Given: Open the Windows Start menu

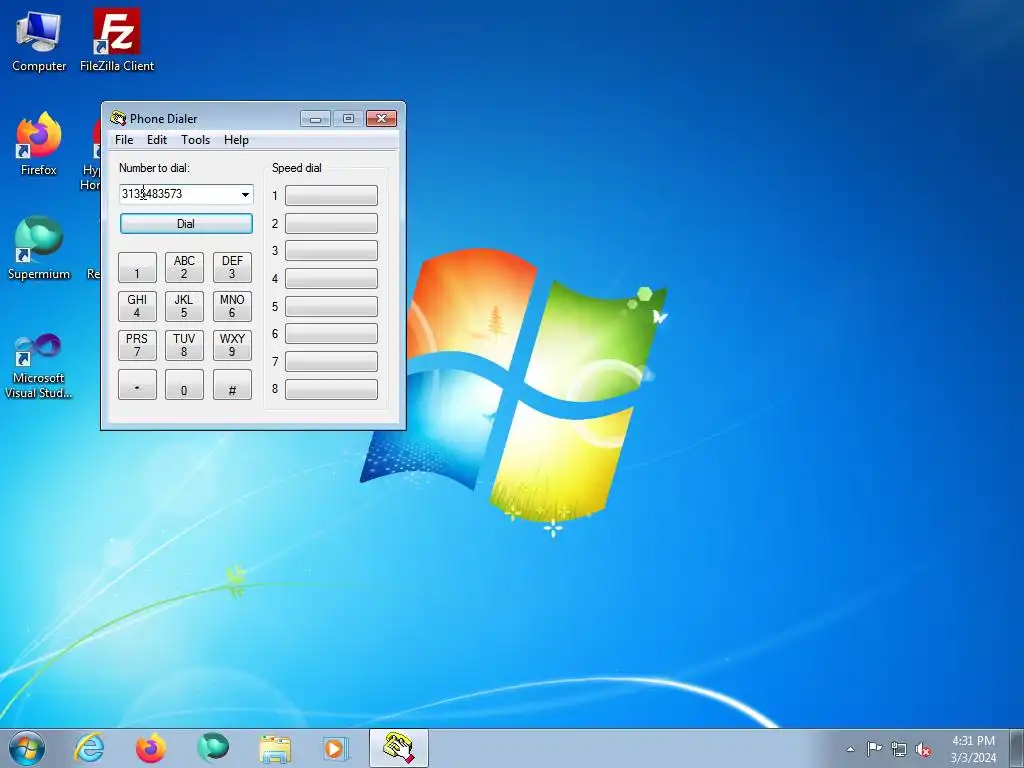Looking at the screenshot, I should click(x=27, y=748).
